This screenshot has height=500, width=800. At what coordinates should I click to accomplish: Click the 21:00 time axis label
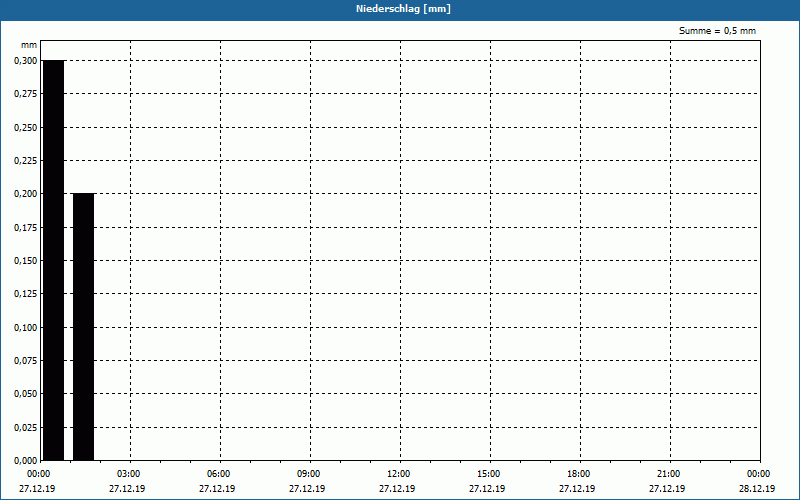click(x=668, y=474)
